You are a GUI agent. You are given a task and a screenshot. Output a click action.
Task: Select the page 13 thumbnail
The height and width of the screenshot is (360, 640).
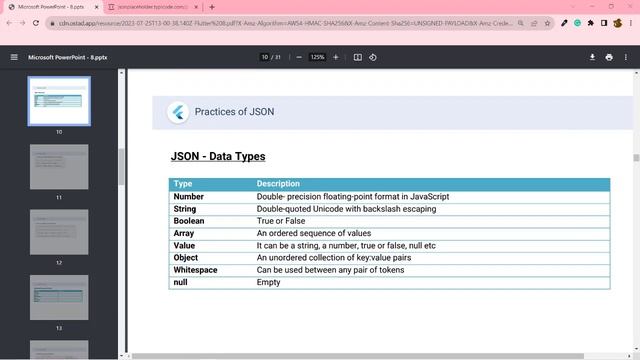coord(59,297)
